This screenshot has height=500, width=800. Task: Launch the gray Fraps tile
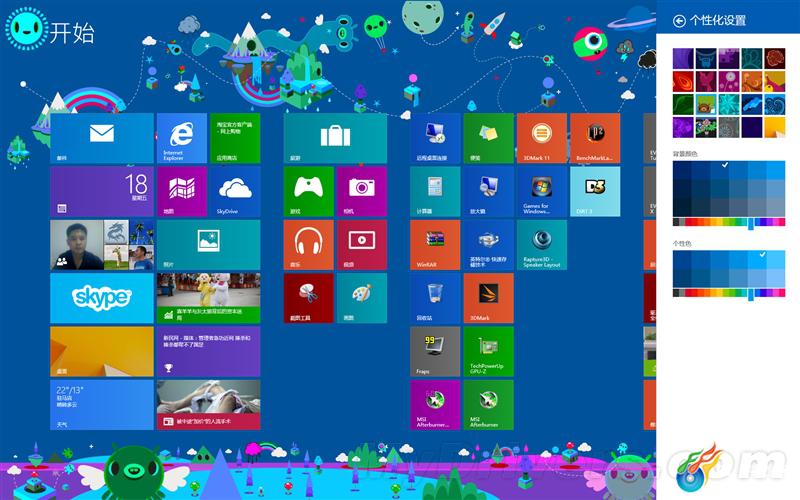tap(435, 352)
